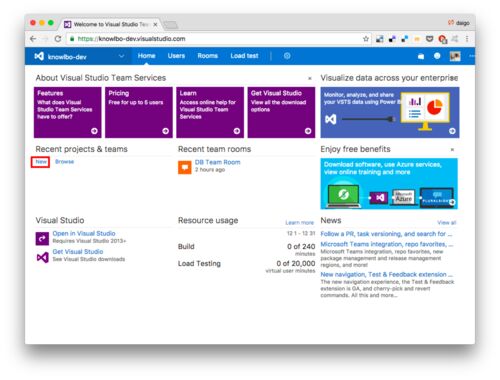Open the free benefits download banner

click(389, 184)
